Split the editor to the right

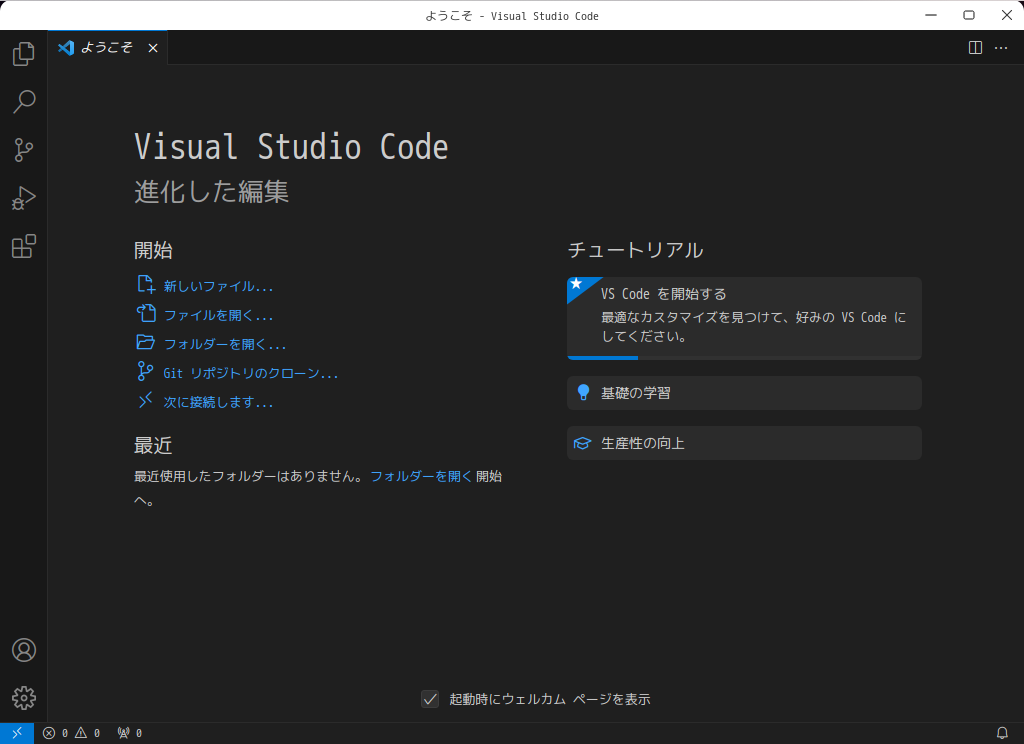click(x=975, y=48)
